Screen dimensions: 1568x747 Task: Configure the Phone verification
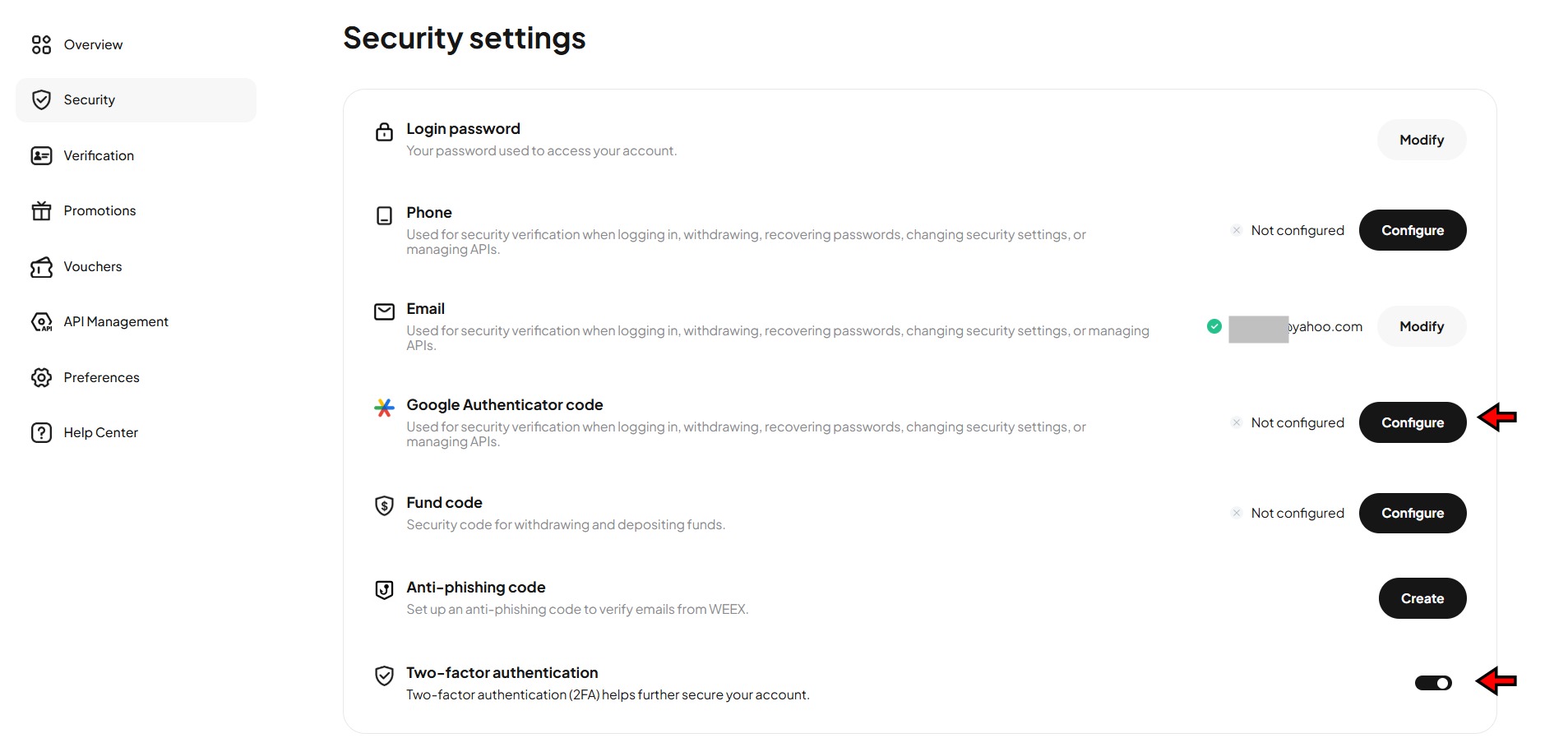coord(1413,230)
